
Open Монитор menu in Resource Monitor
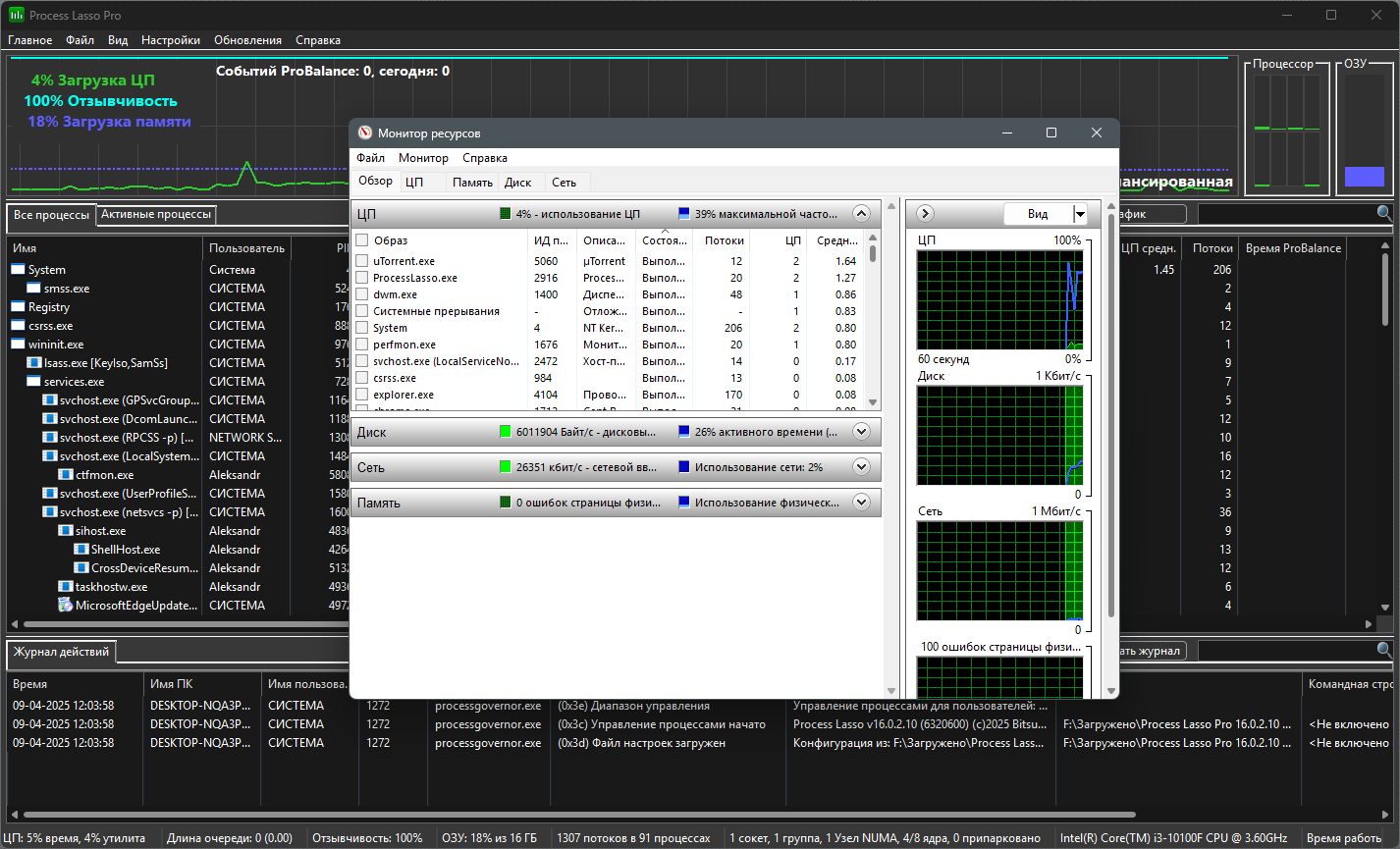pos(423,158)
